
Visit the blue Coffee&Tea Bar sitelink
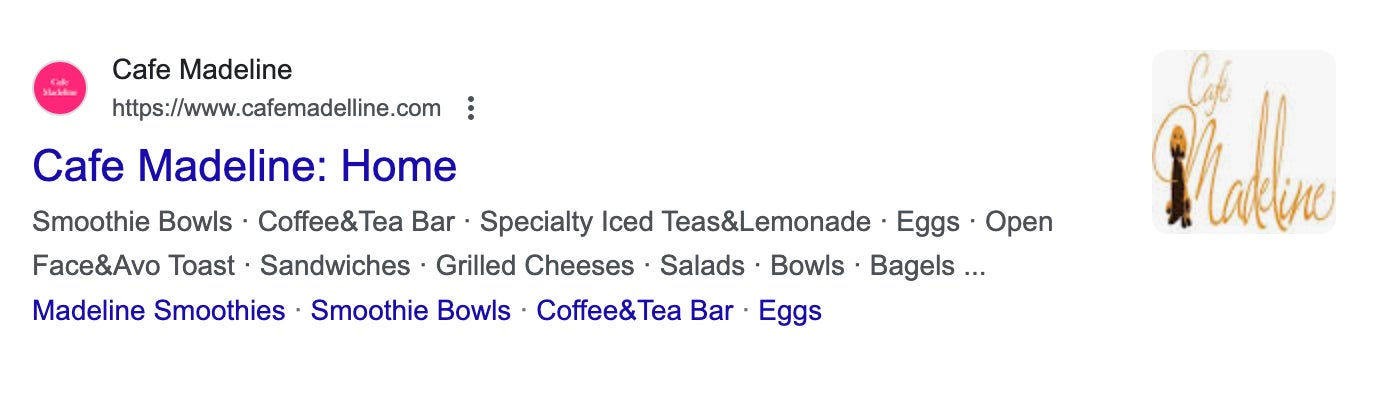[x=634, y=311]
